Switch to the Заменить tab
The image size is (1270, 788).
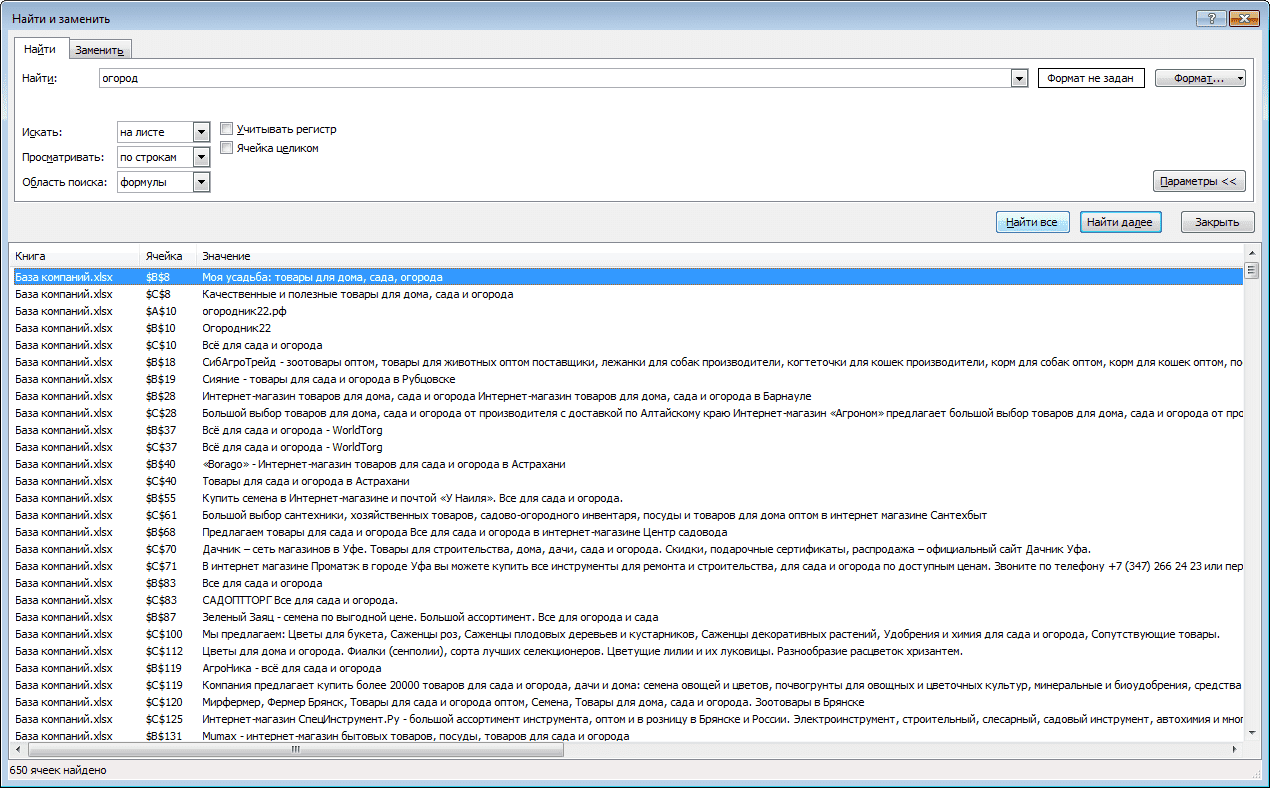[x=99, y=51]
